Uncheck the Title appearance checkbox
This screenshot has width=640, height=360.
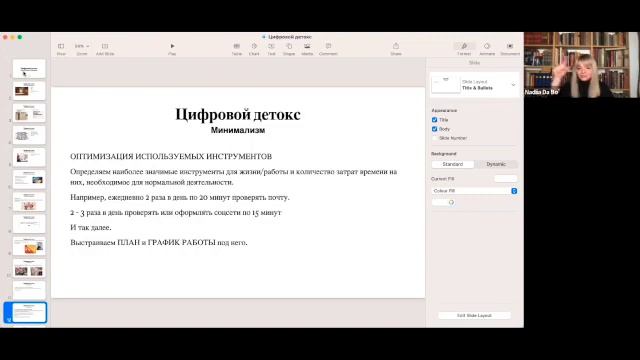(x=434, y=120)
